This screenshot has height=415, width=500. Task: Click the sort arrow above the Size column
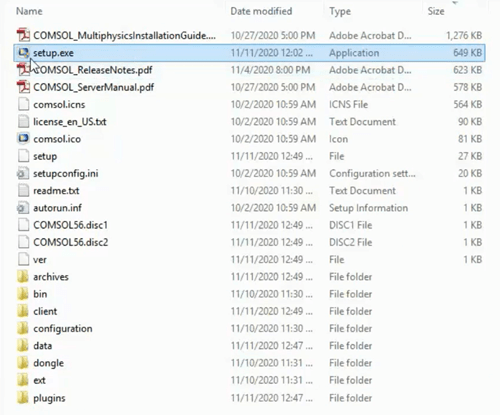[x=455, y=3]
